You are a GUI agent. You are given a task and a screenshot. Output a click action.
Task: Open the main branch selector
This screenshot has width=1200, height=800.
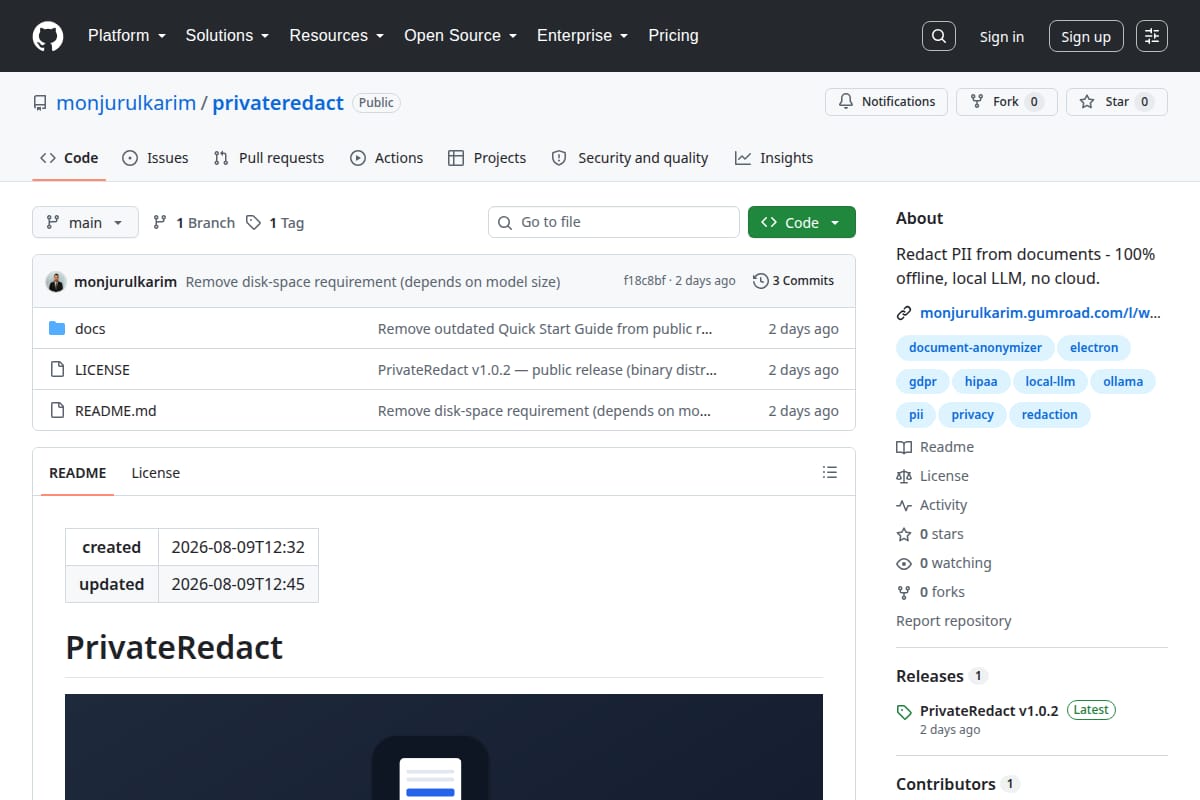coord(85,222)
